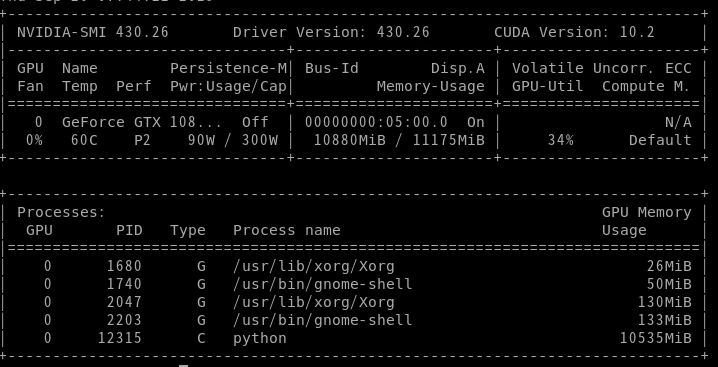Screen dimensions: 718x367
Task: Click the python process name
Action: (x=260, y=339)
